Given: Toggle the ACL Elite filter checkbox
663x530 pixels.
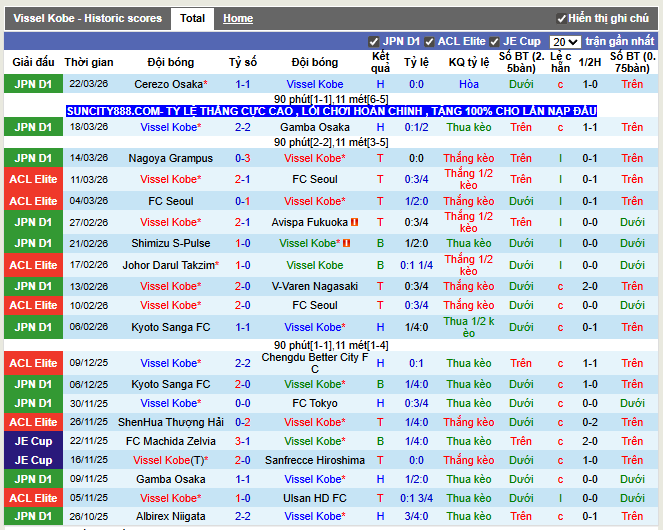Looking at the screenshot, I should 429,41.
